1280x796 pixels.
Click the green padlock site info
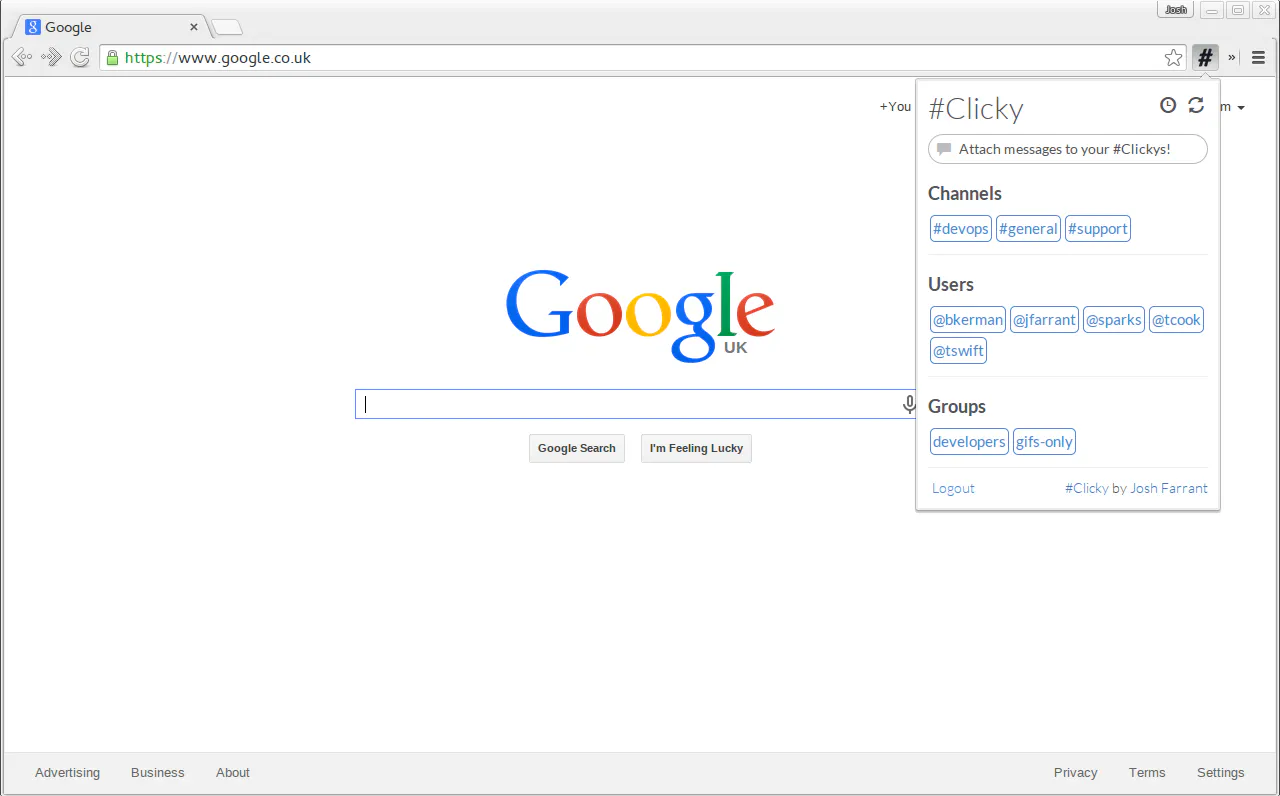(112, 58)
